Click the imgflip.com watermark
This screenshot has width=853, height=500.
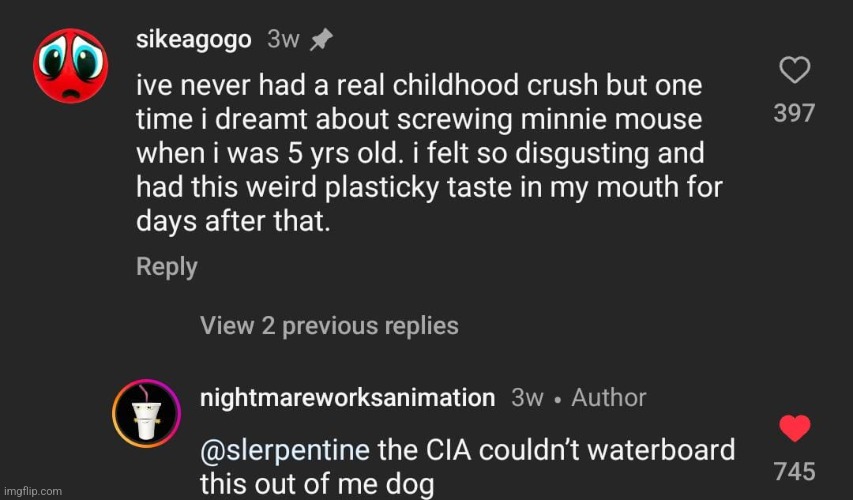pos(33,491)
